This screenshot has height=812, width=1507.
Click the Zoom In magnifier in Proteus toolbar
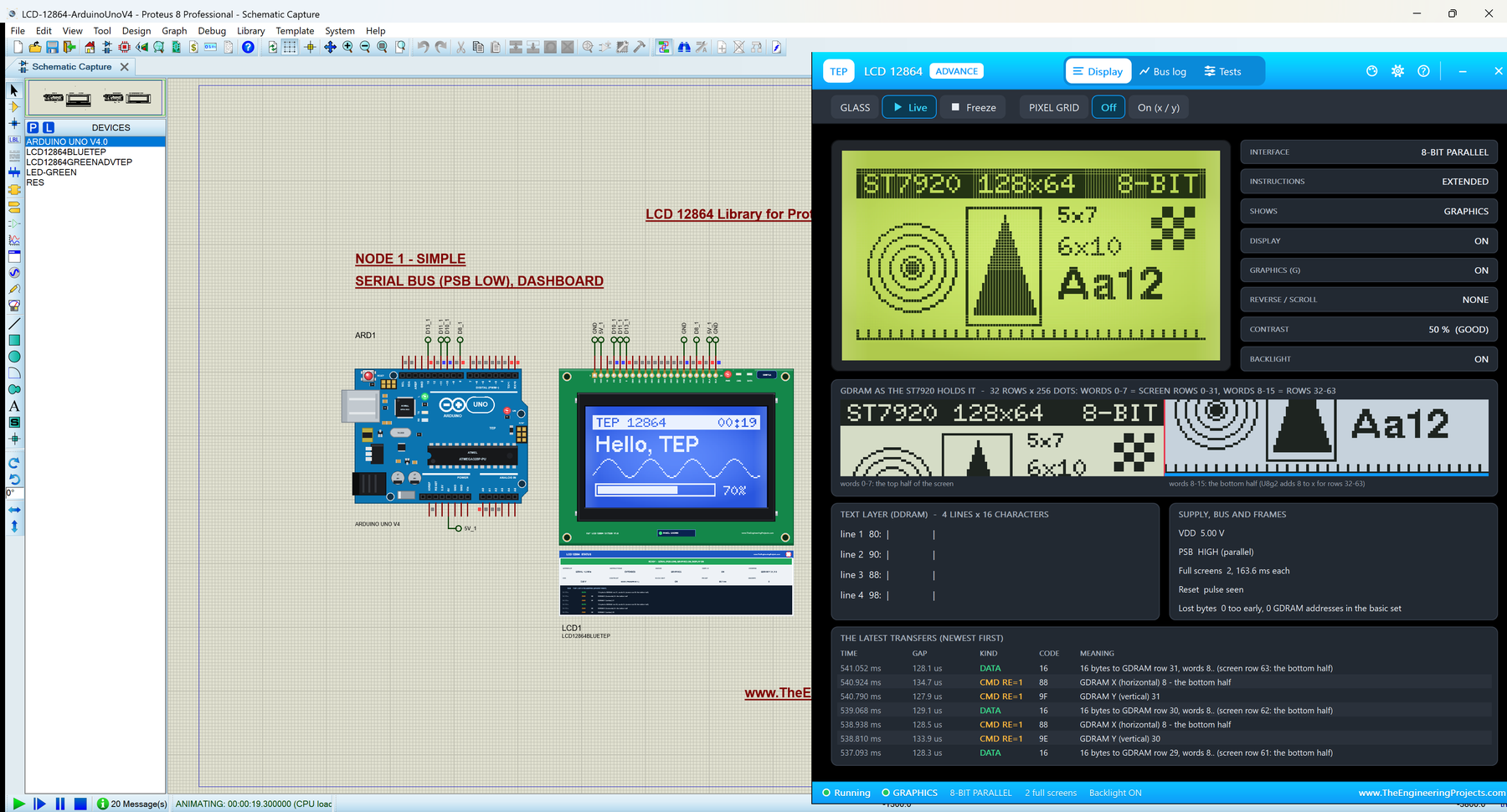347,48
